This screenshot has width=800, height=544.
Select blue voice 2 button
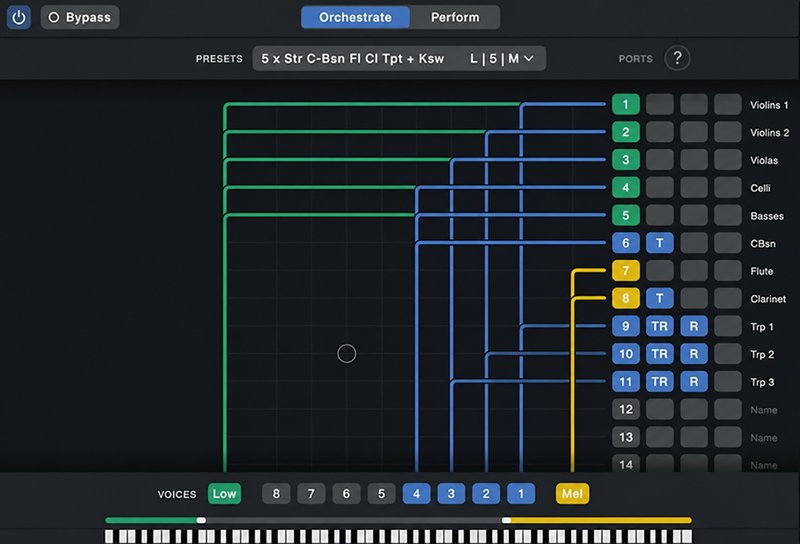[486, 493]
